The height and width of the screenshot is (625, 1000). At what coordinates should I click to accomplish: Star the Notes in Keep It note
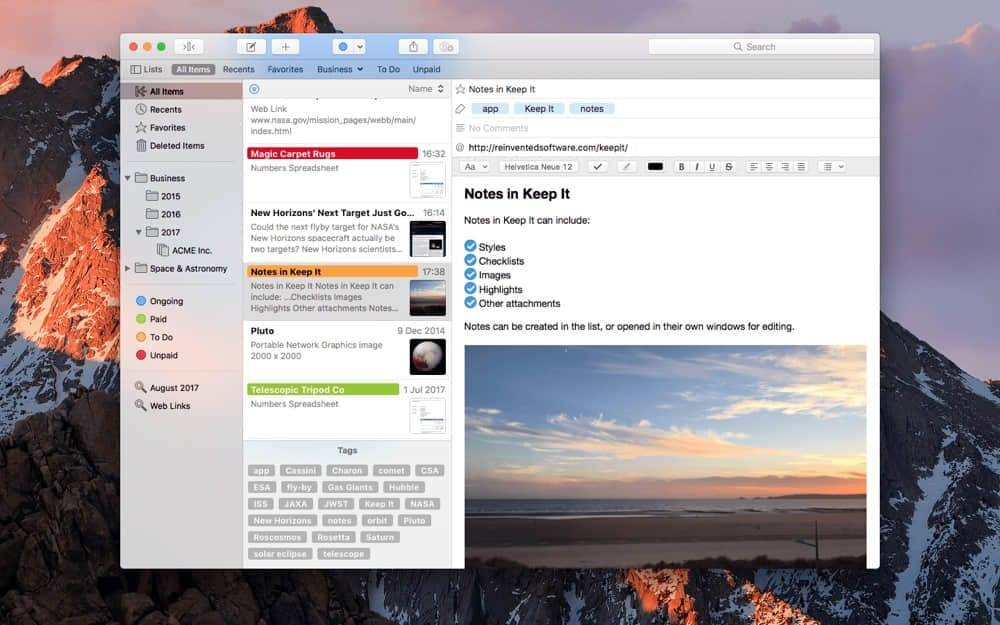coord(460,89)
